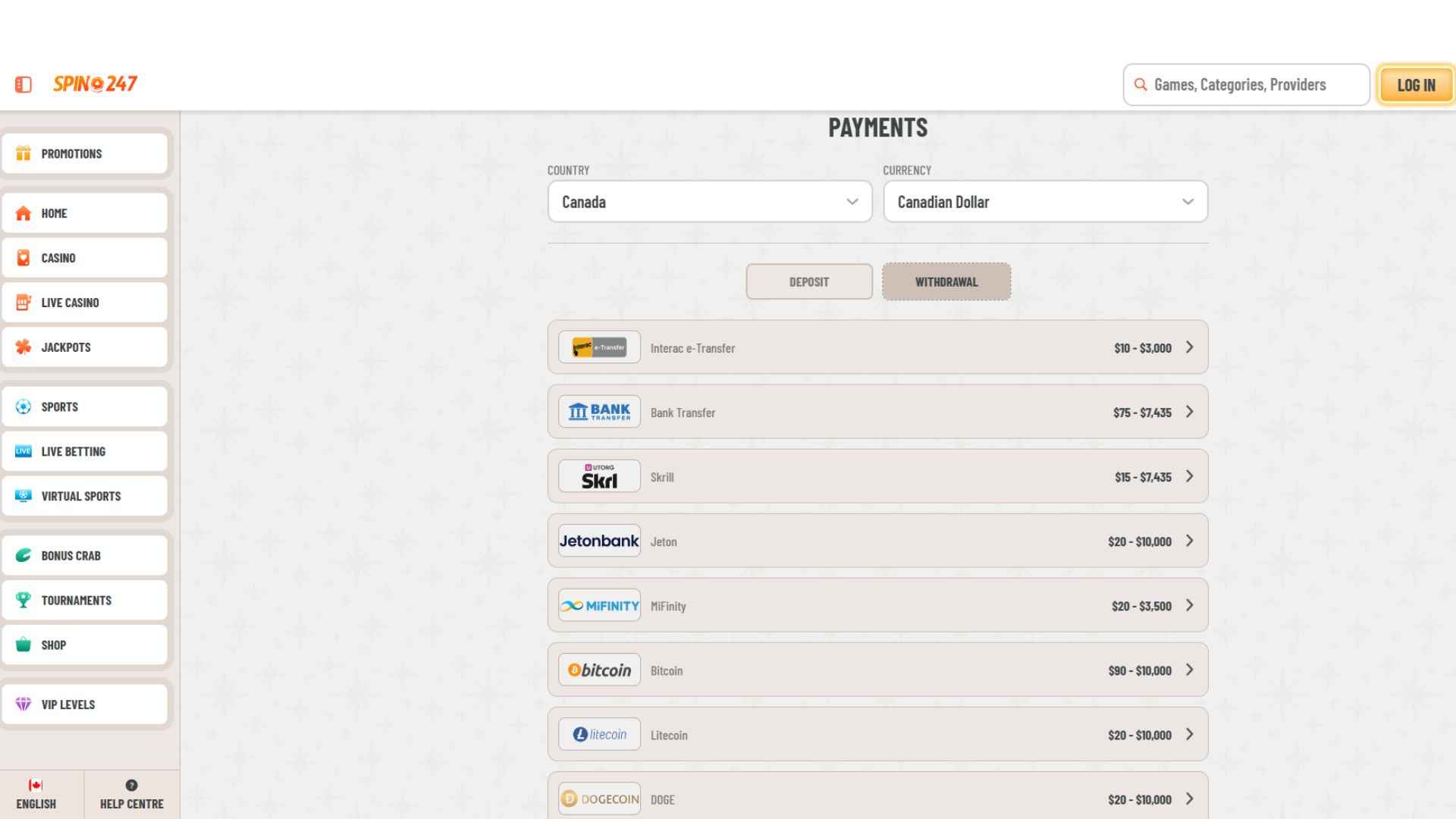The image size is (1456, 819).
Task: Click the $90 - $10,000 Bitcoin limit
Action: click(1140, 670)
